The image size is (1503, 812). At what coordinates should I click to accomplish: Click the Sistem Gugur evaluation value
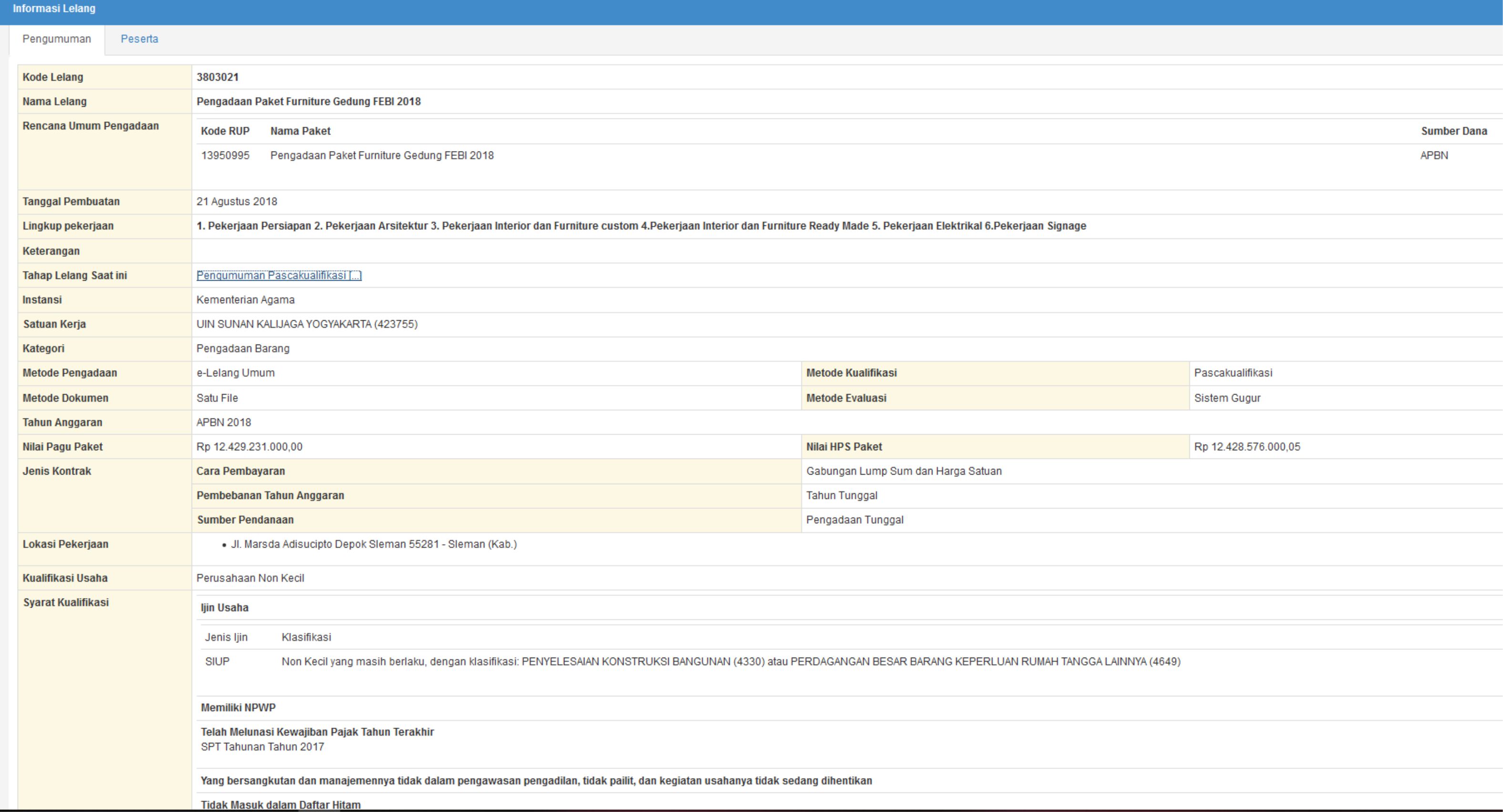click(1227, 398)
